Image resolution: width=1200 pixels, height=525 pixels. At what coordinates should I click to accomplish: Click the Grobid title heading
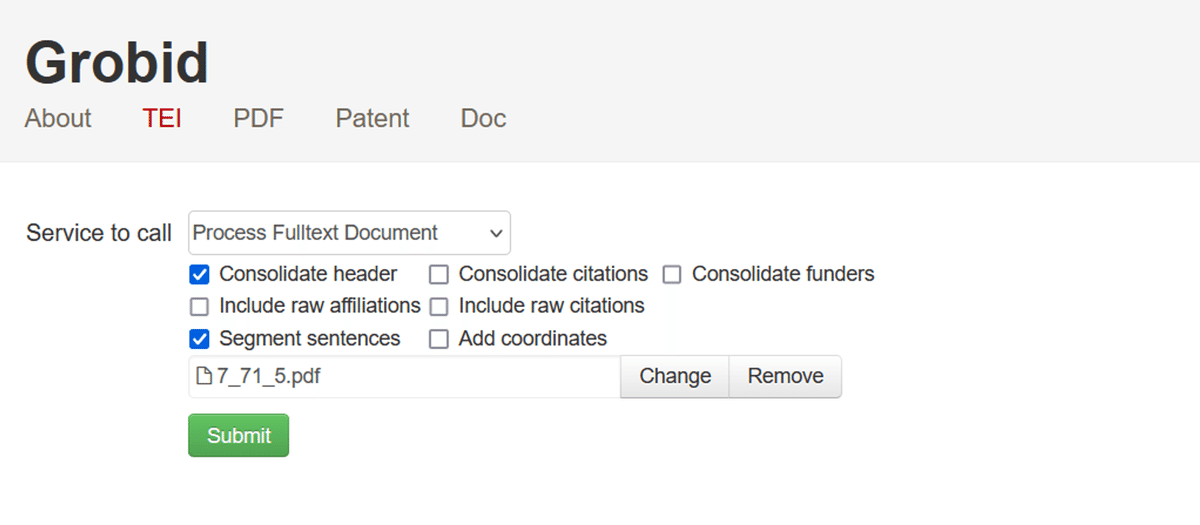tap(117, 62)
